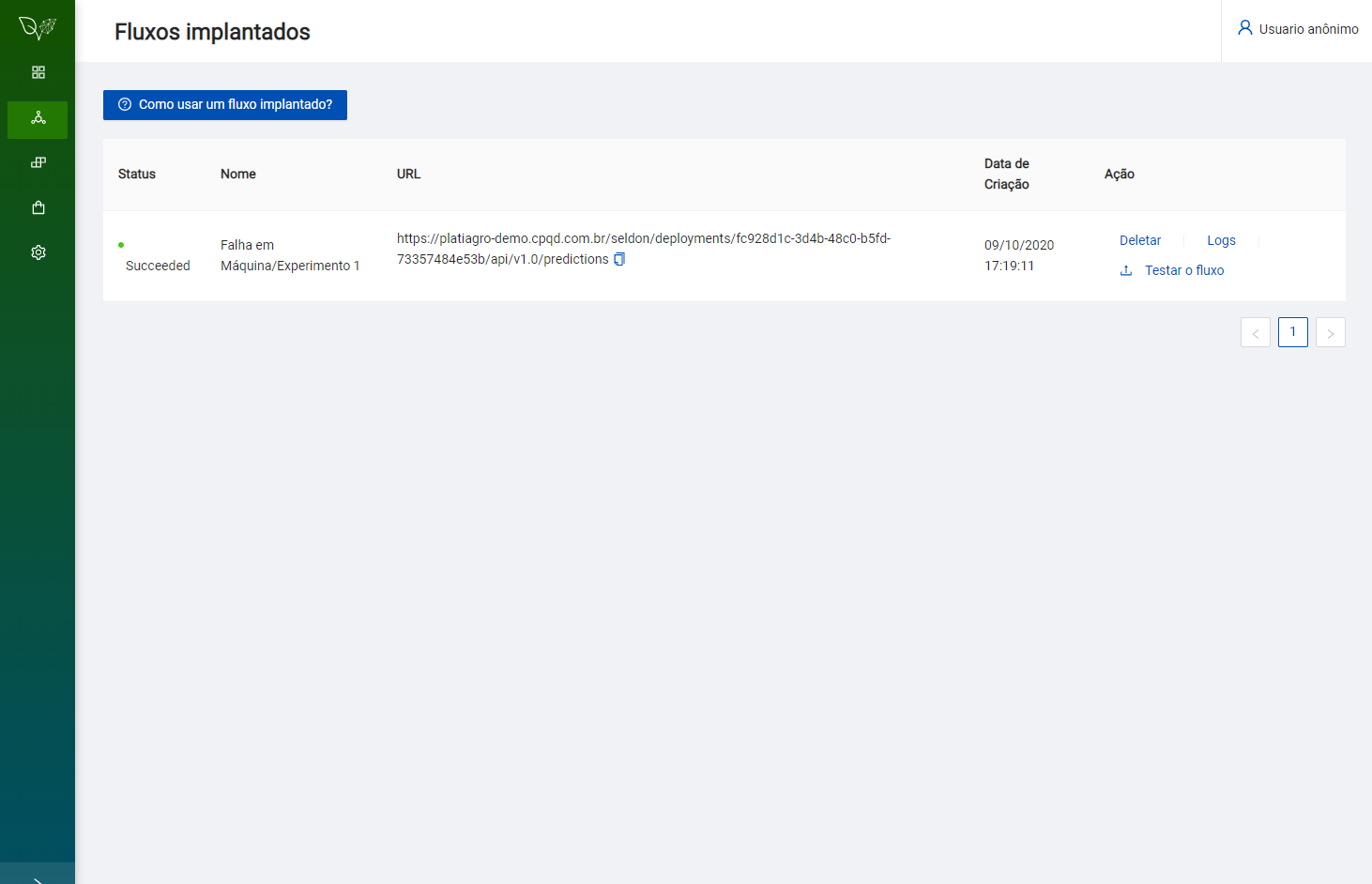Click the Status column header
Image resolution: width=1372 pixels, height=884 pixels.
[137, 175]
